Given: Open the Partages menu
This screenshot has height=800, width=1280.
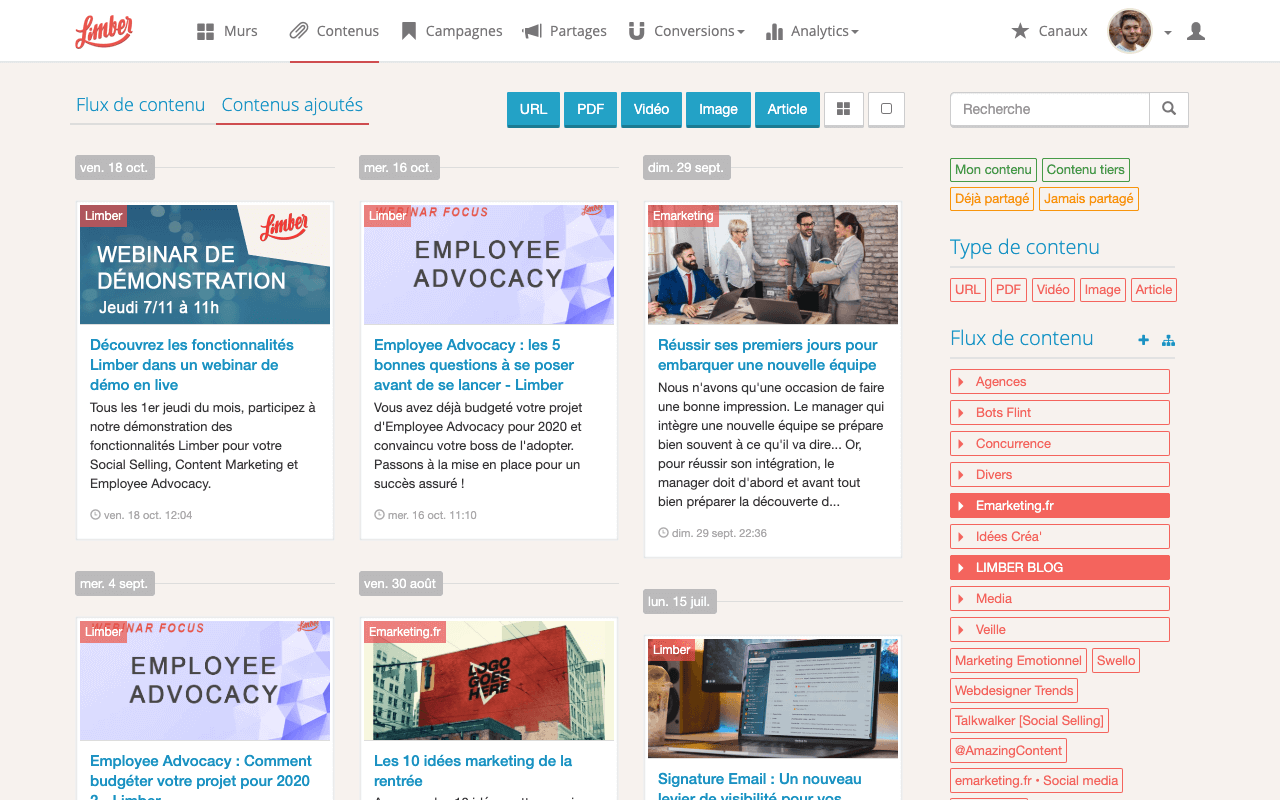Looking at the screenshot, I should [565, 31].
